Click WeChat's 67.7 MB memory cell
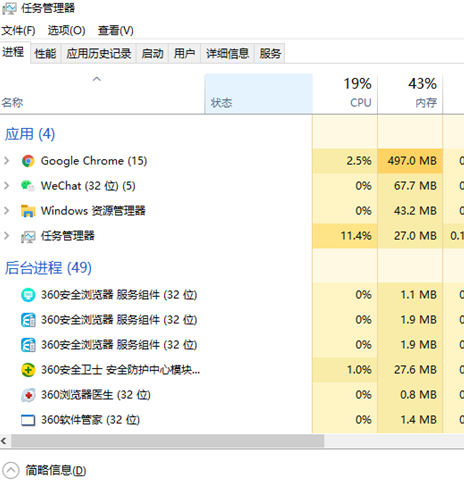464x486 pixels. pyautogui.click(x=410, y=186)
